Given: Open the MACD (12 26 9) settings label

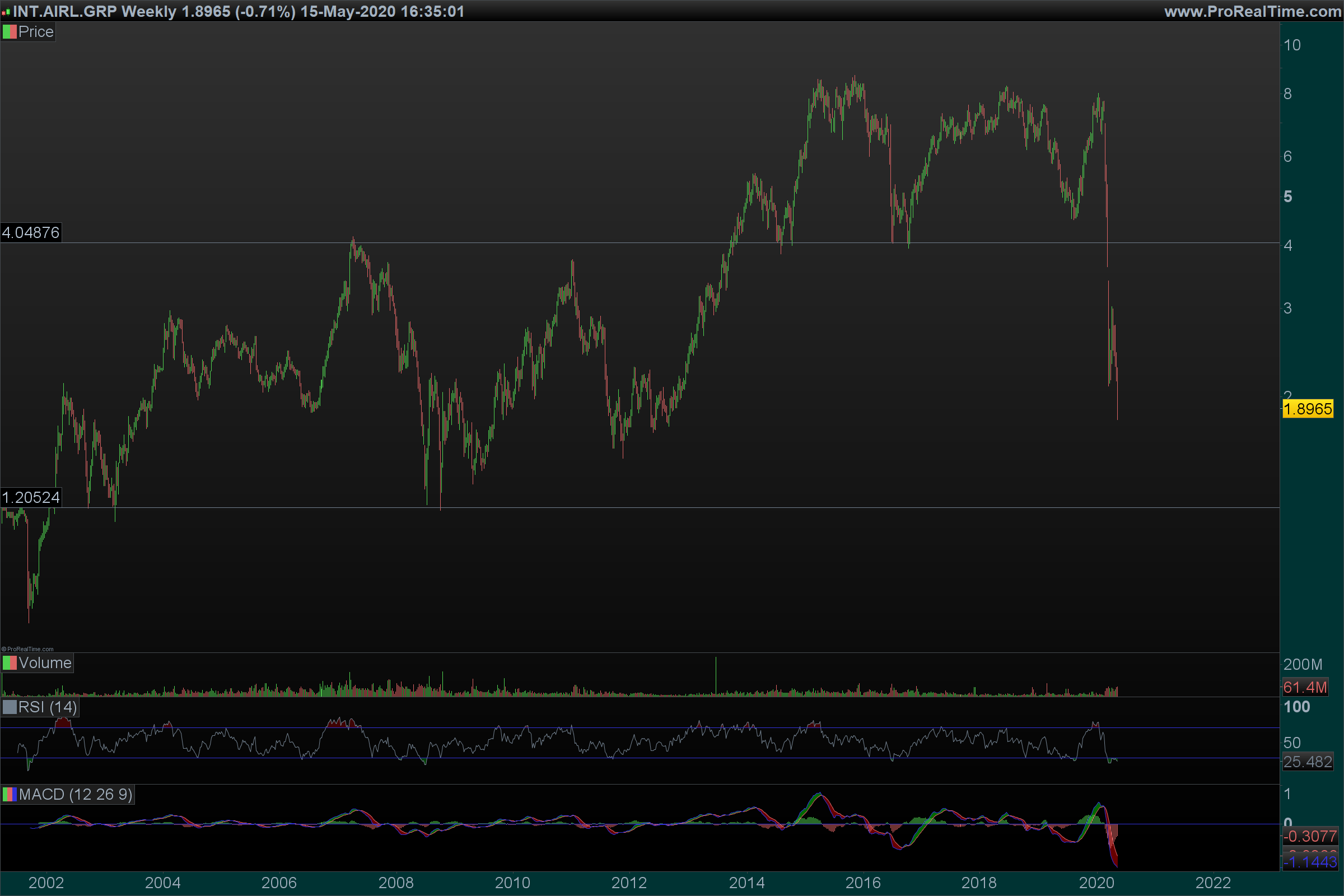Looking at the screenshot, I should click(76, 794).
